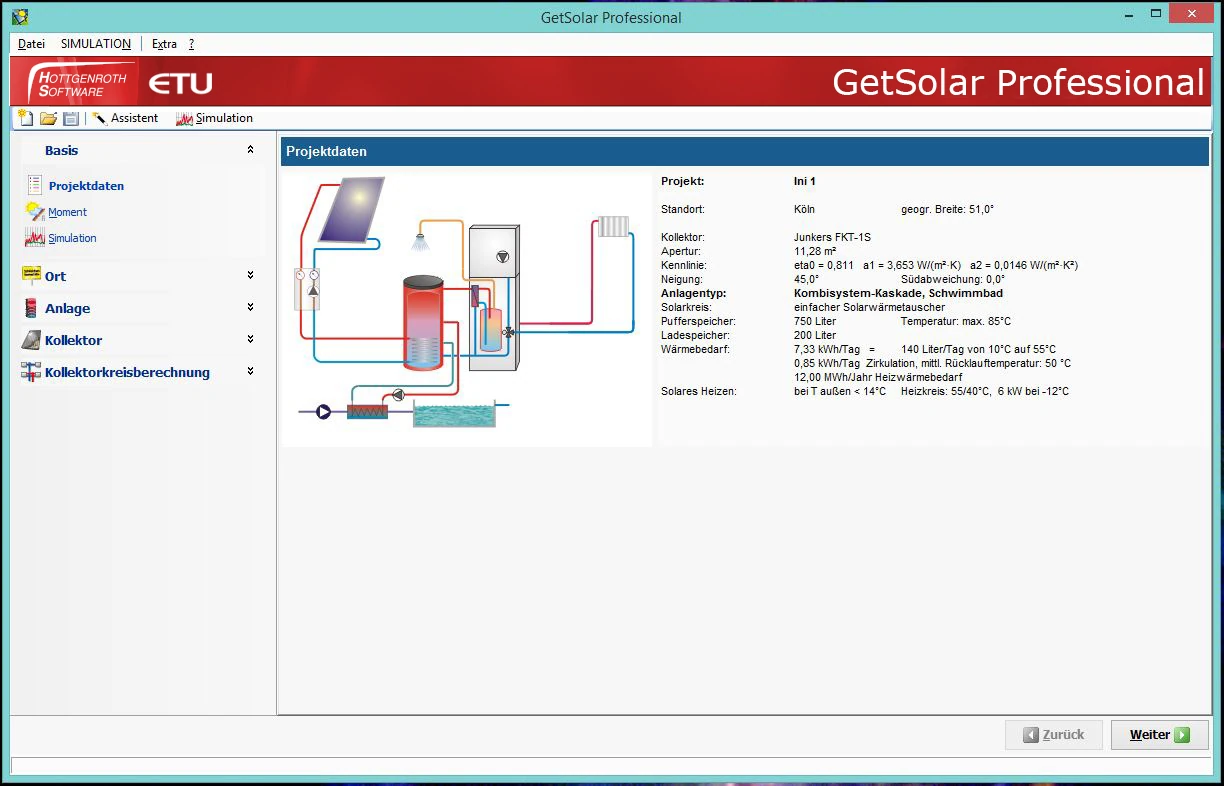
Task: Expand the Ort section
Action: (250, 275)
